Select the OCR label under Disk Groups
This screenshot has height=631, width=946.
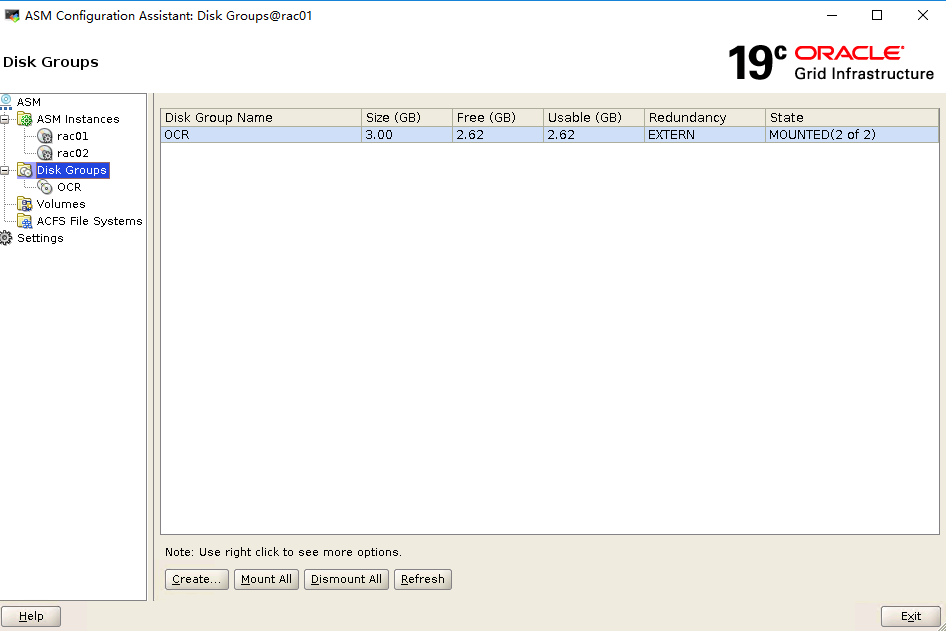69,187
